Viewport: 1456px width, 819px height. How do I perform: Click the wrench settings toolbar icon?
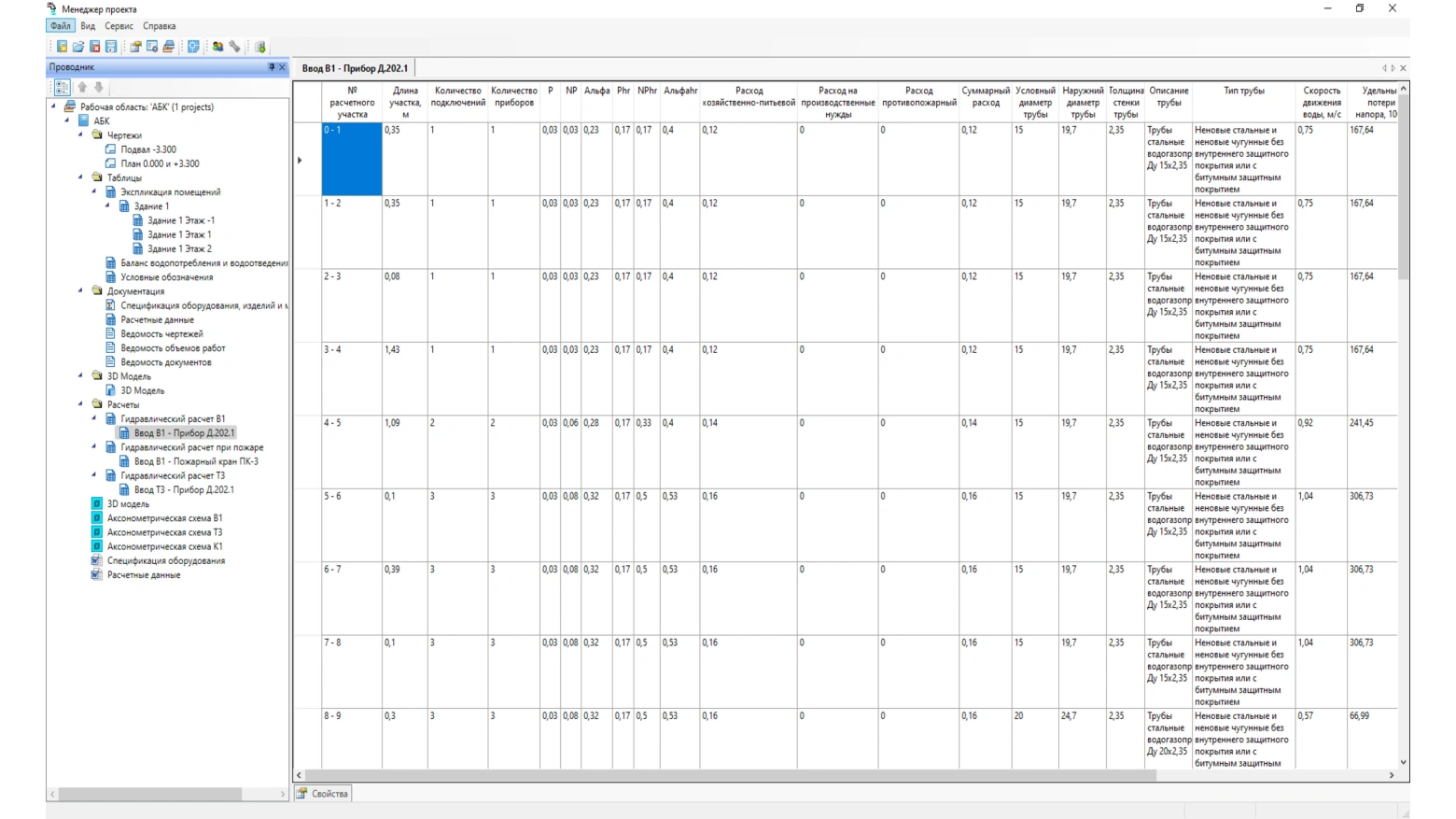(235, 47)
